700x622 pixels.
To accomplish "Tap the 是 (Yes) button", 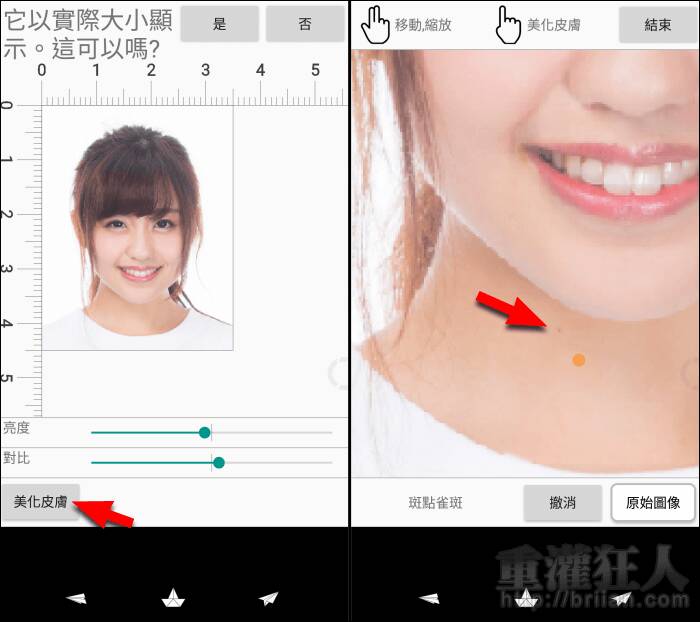I will tap(220, 24).
